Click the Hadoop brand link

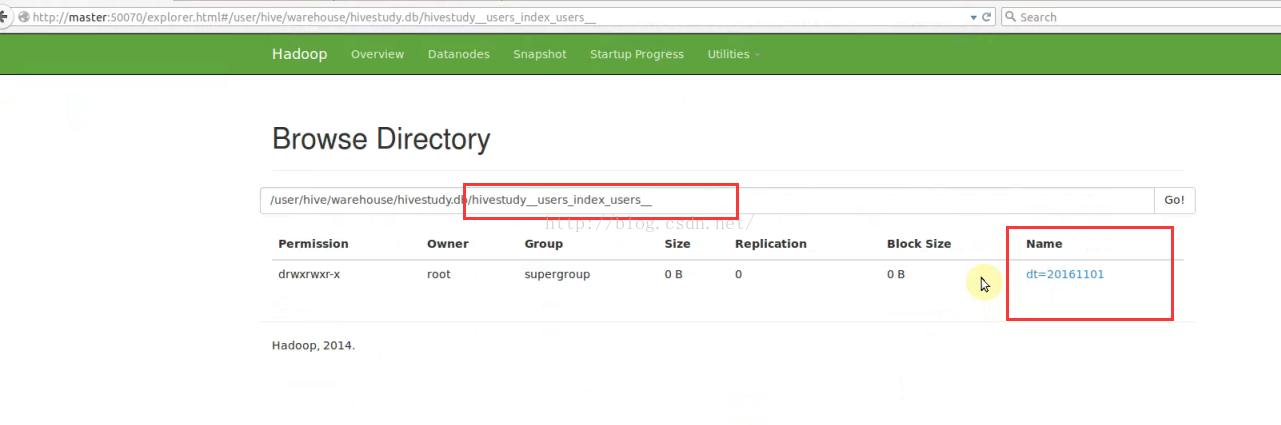pos(299,54)
